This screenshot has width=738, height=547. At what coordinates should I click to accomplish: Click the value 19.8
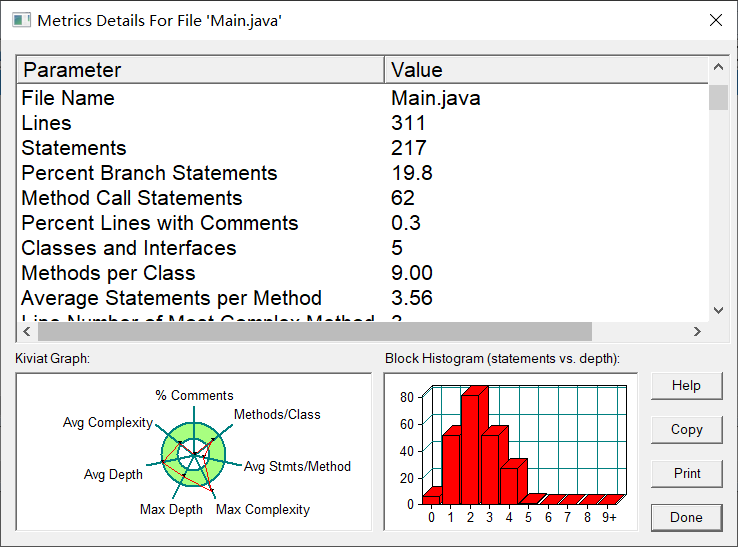pos(412,173)
